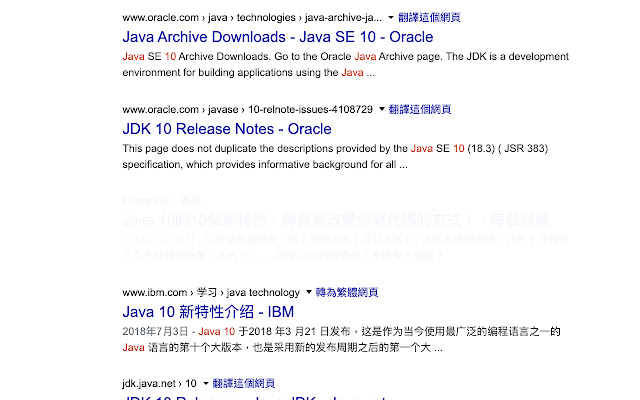Click 翻譯這個網頁 next to jdk.java.net result
640x400 pixels.
point(244,383)
